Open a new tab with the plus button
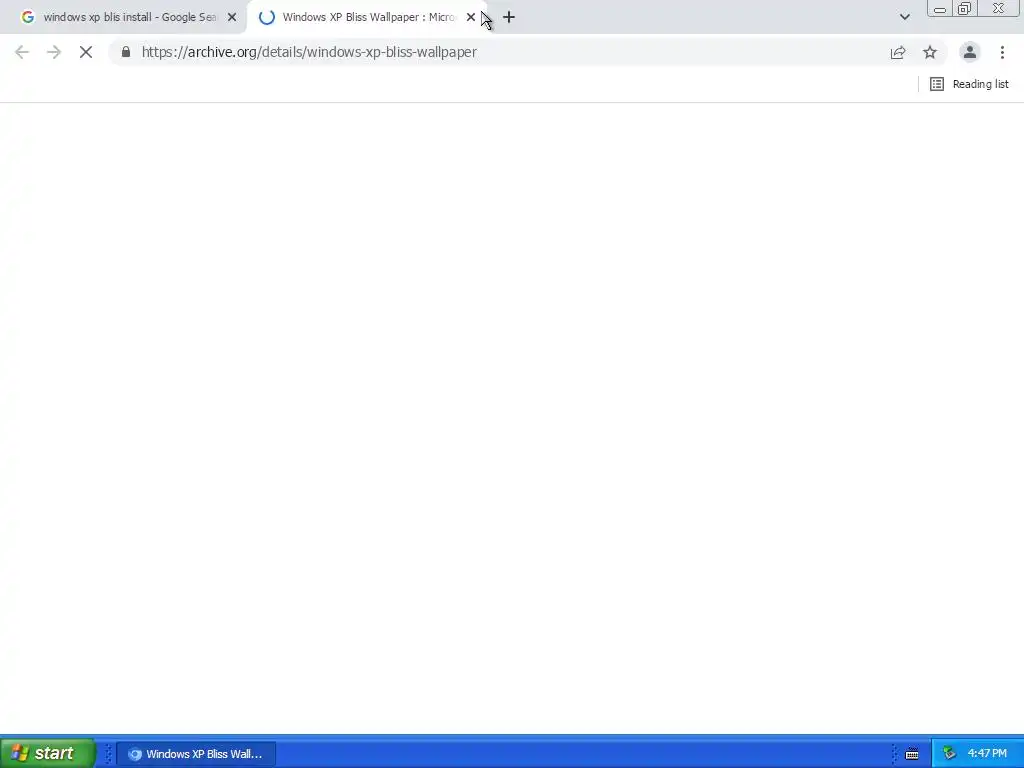1024x768 pixels. tap(509, 18)
